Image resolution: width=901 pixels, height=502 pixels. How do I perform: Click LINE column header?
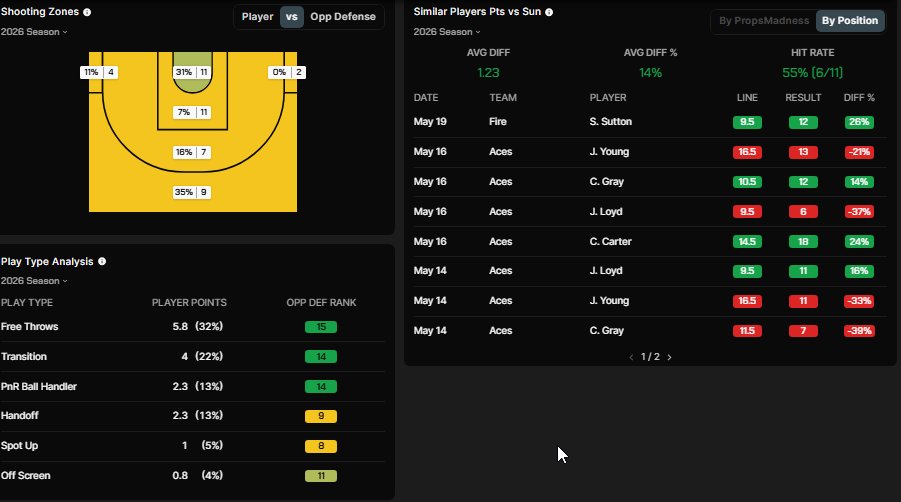coord(747,98)
